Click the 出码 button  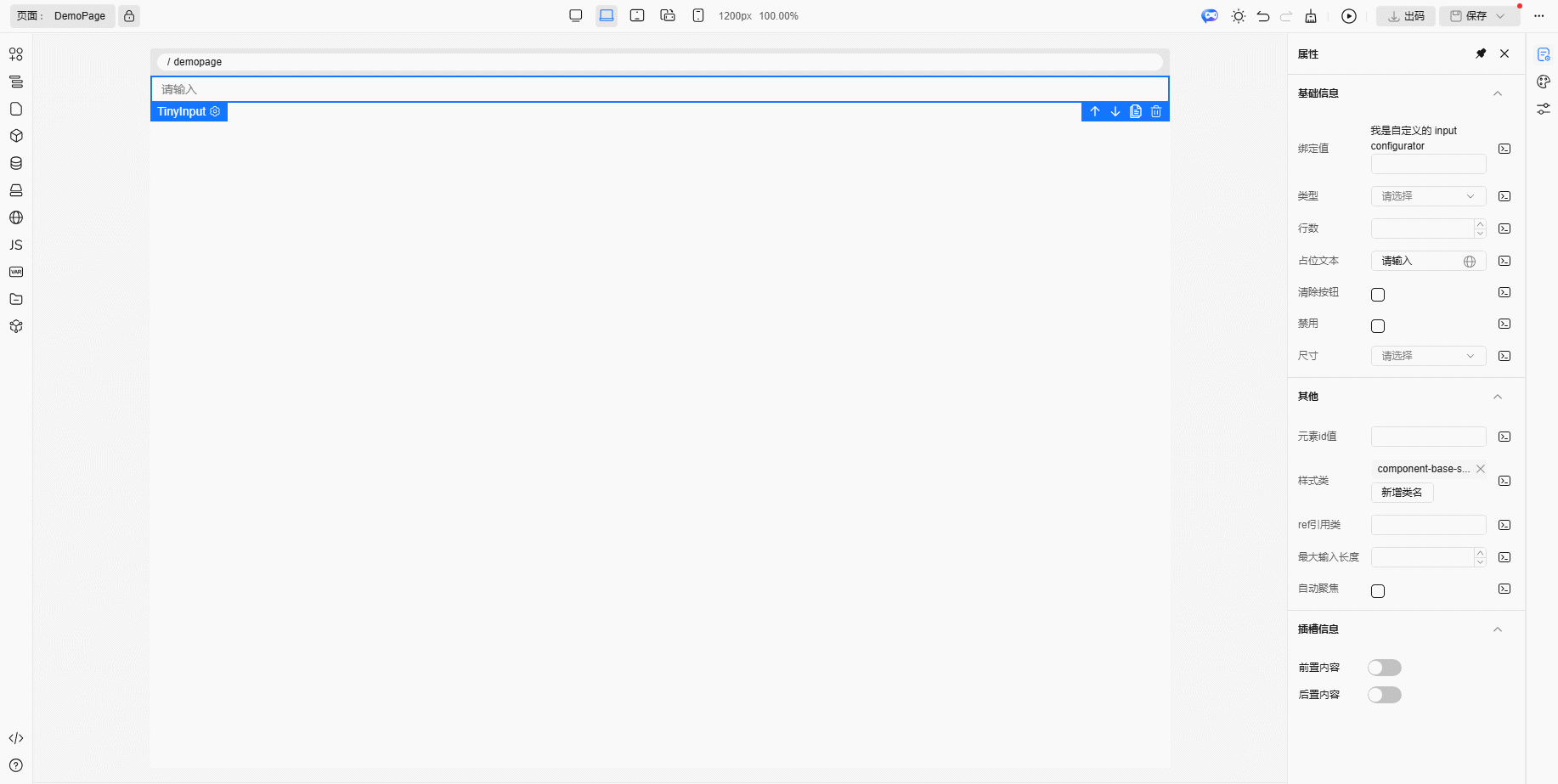[x=1406, y=16]
